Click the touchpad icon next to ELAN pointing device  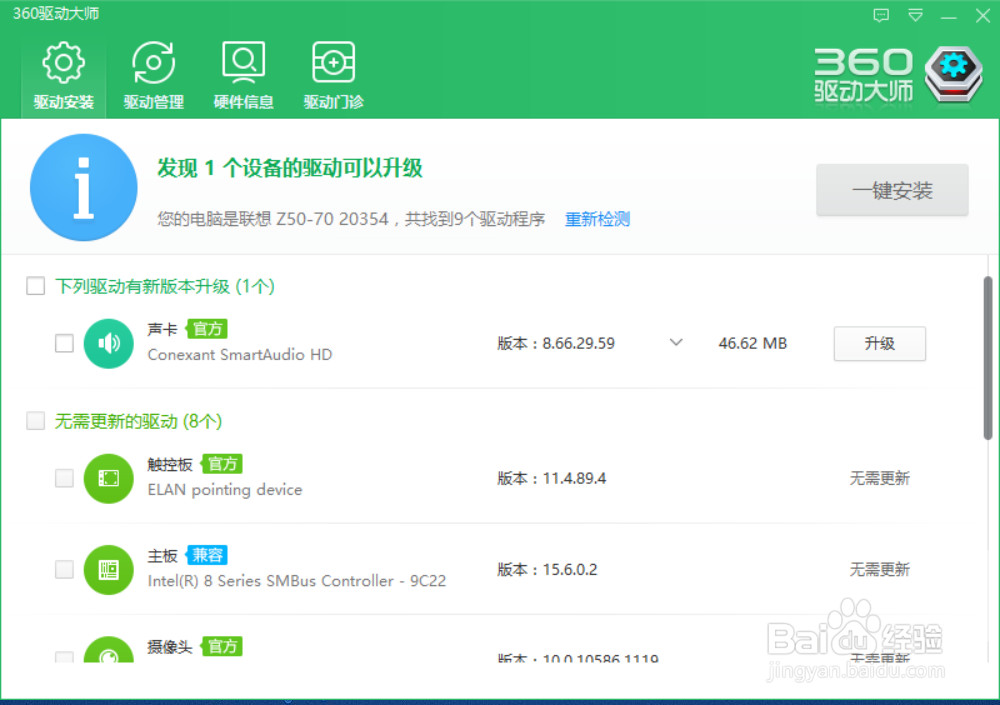click(x=108, y=478)
